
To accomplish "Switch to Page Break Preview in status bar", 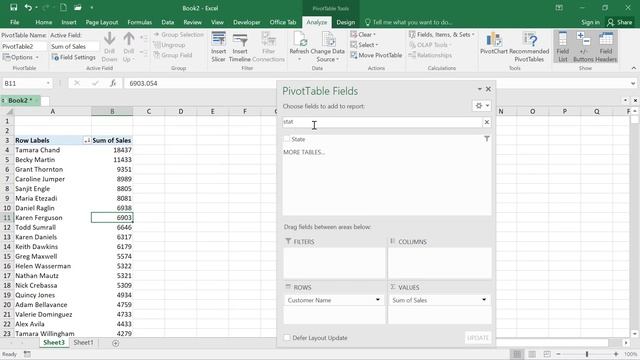I will [x=547, y=354].
